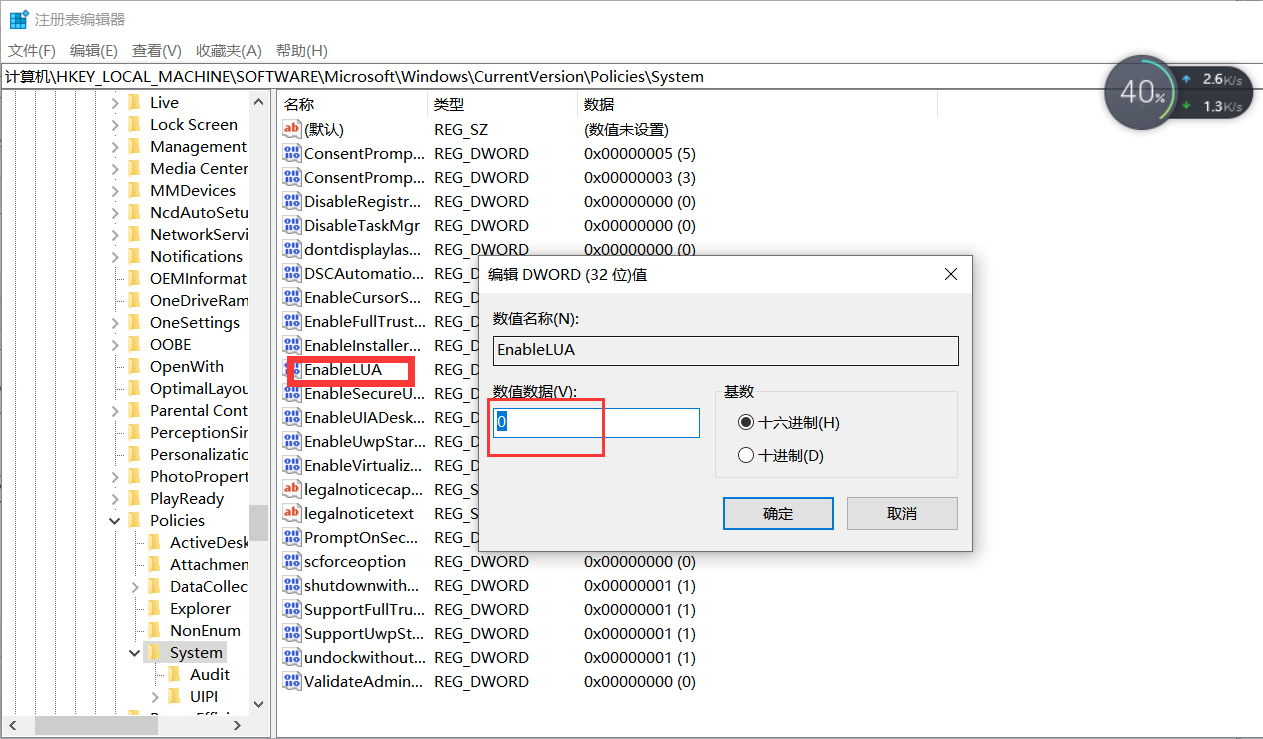
Task: Open the 收藏夹(A) menu
Action: point(228,50)
